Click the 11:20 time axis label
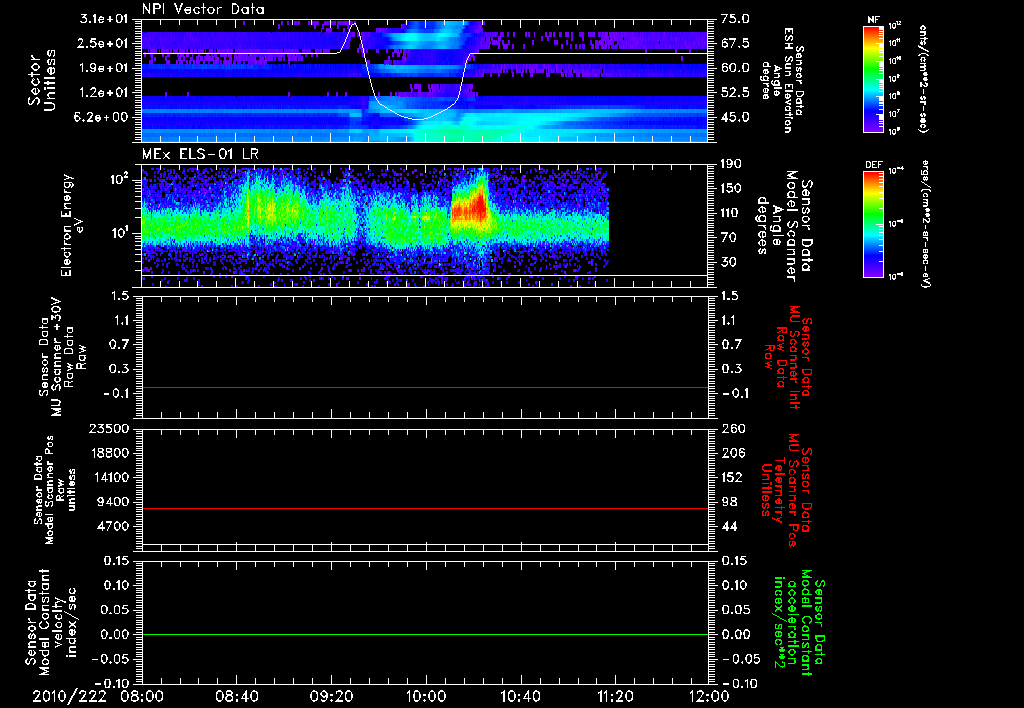This screenshot has height=708, width=1024. pos(615,697)
